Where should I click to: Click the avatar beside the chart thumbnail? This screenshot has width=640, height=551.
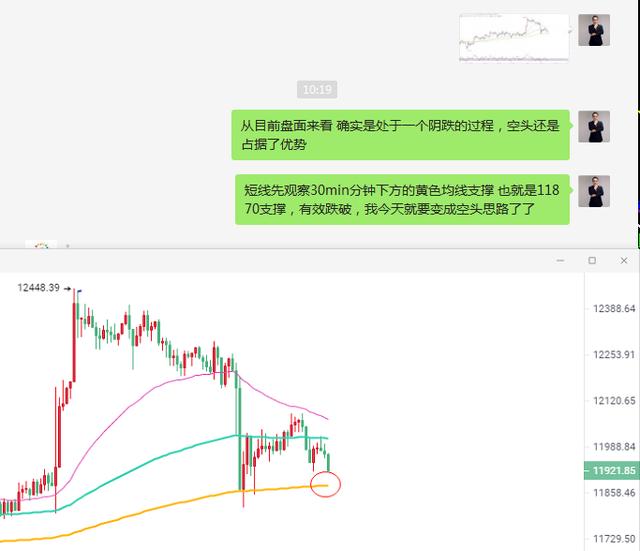coord(594,30)
